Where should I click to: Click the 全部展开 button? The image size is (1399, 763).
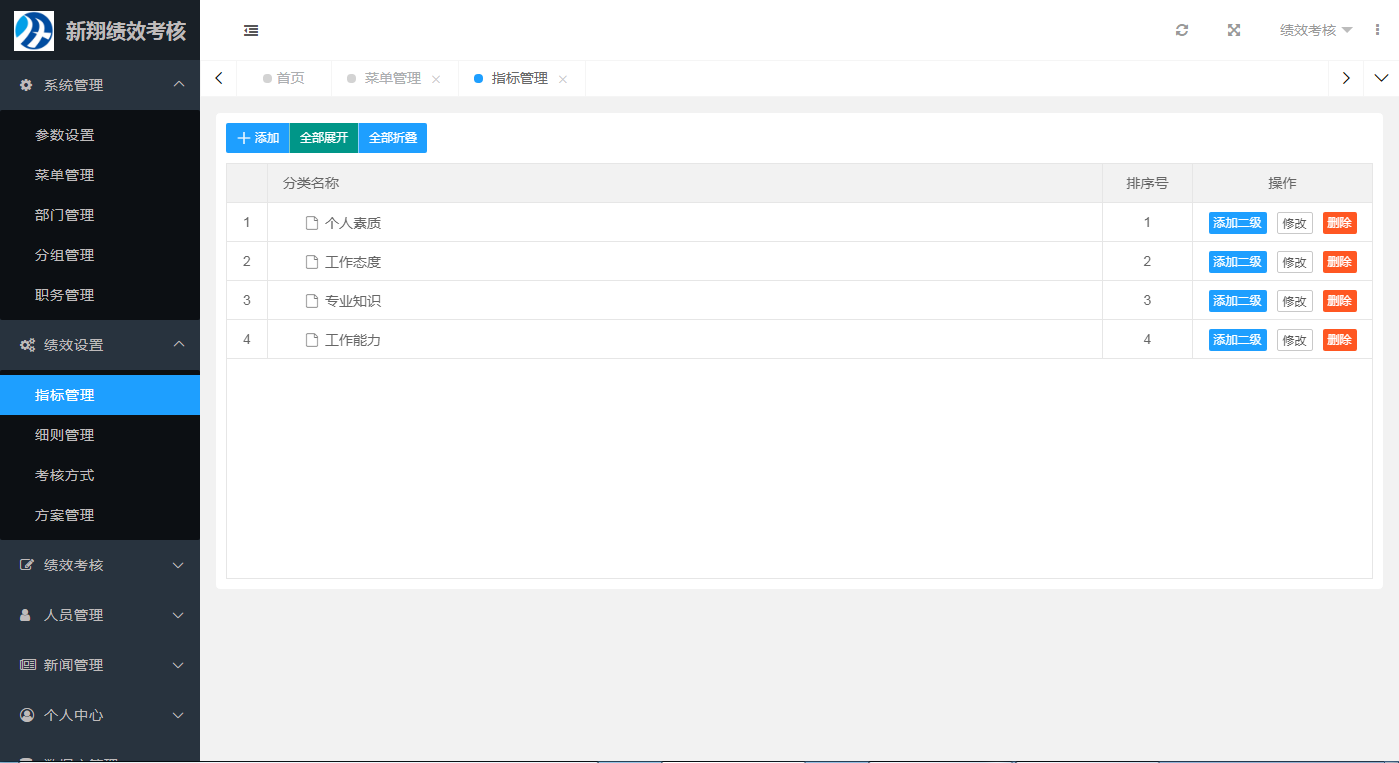tap(324, 138)
